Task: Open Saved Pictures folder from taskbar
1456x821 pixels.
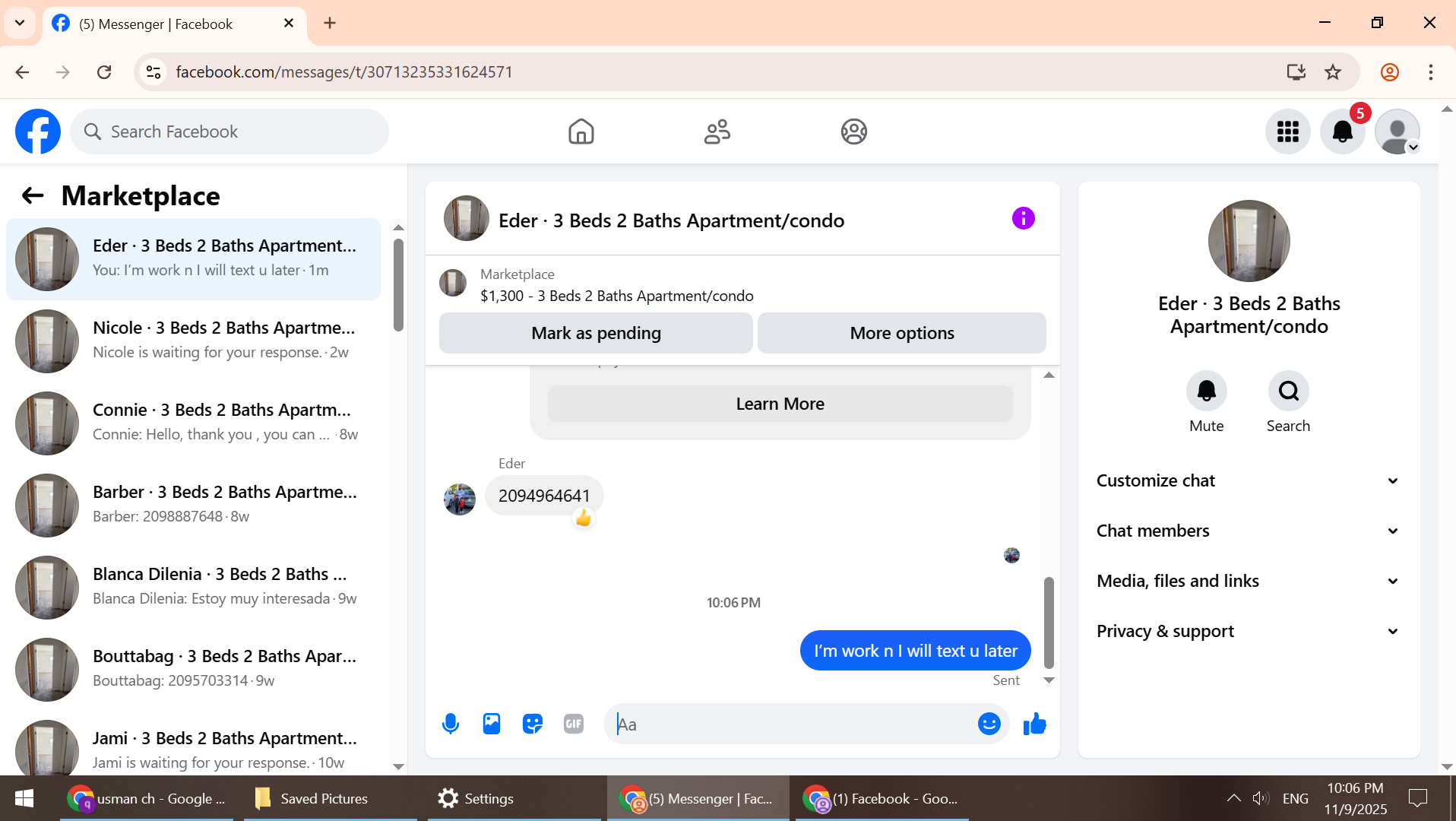Action: tap(330, 798)
